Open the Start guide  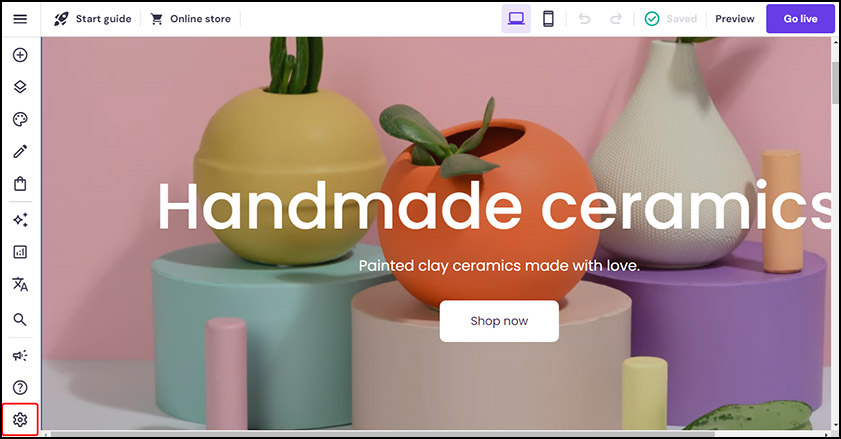[x=92, y=19]
